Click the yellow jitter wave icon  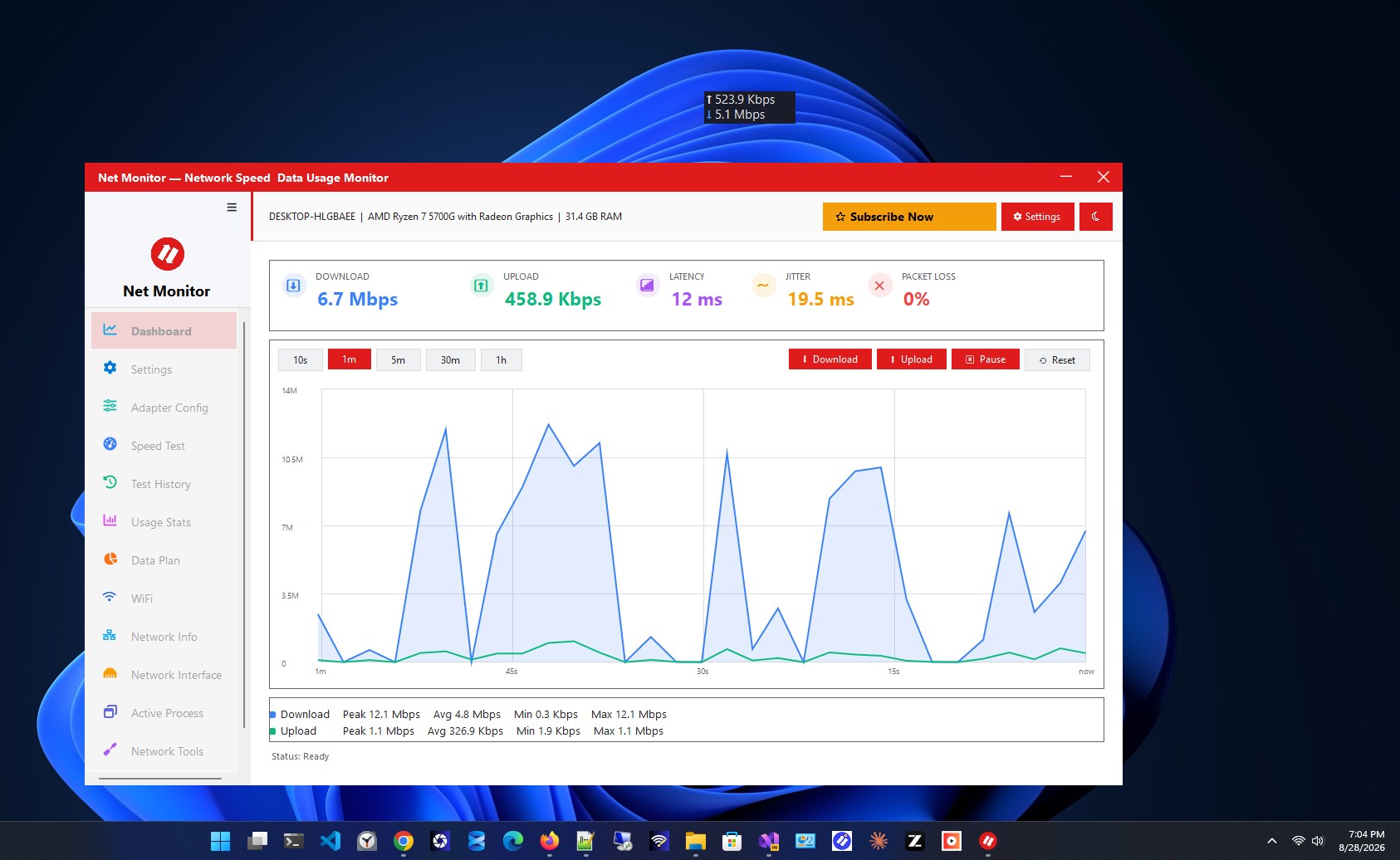pos(763,286)
